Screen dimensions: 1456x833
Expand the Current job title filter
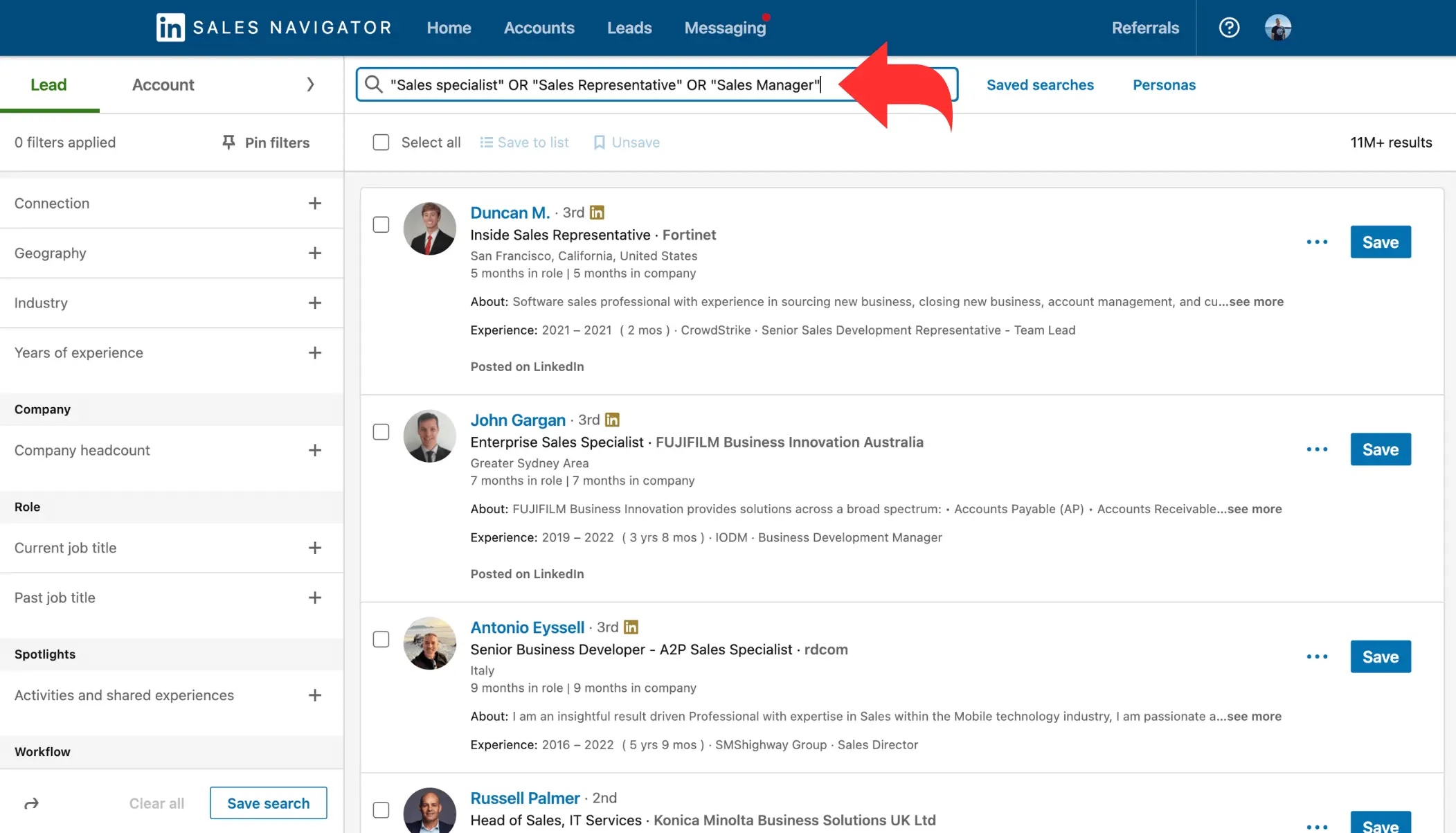tap(314, 548)
